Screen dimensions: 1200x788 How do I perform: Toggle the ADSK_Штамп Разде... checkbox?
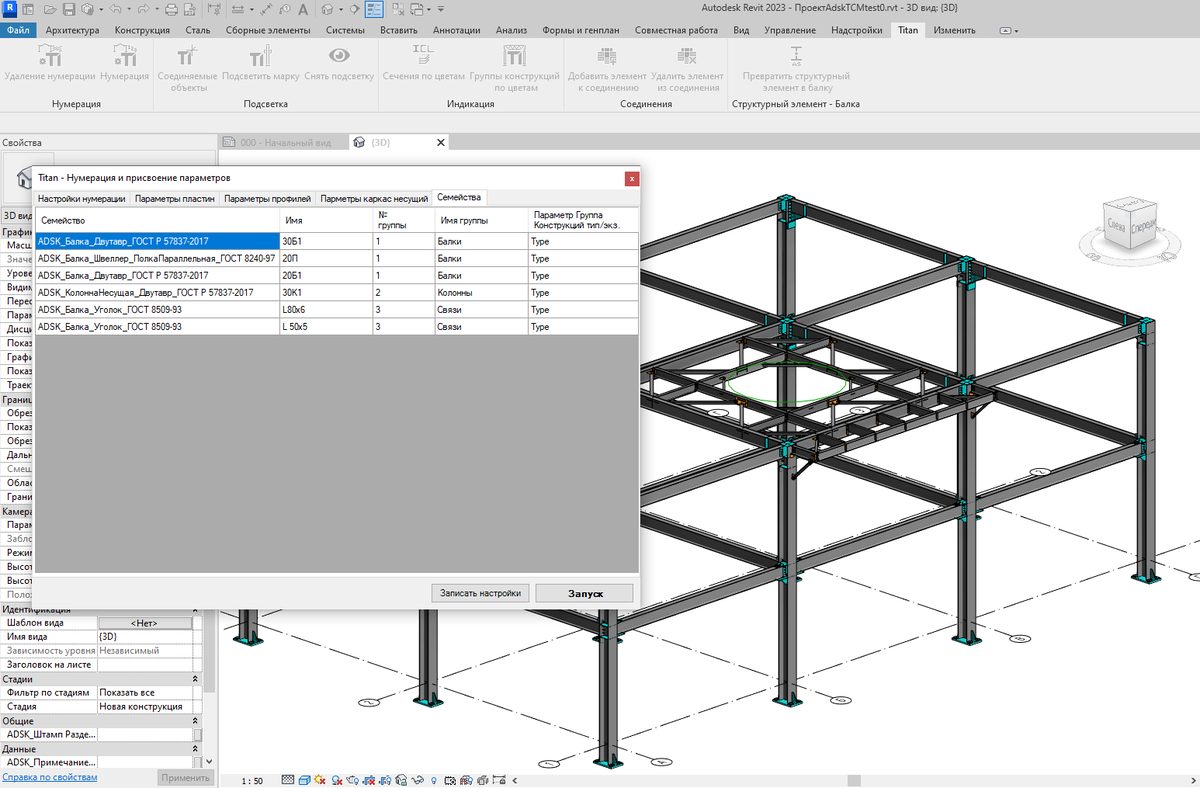(x=197, y=734)
